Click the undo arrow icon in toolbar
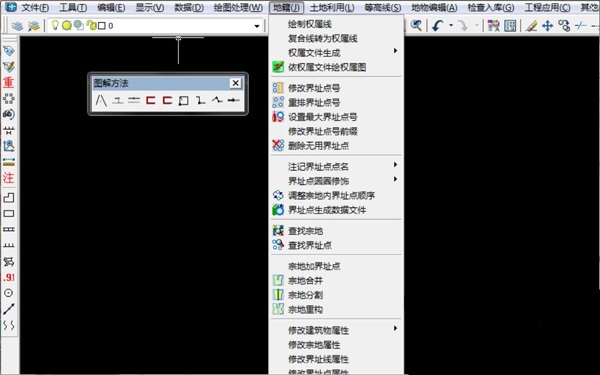Screen dimensions: 600x375 pos(437,26)
